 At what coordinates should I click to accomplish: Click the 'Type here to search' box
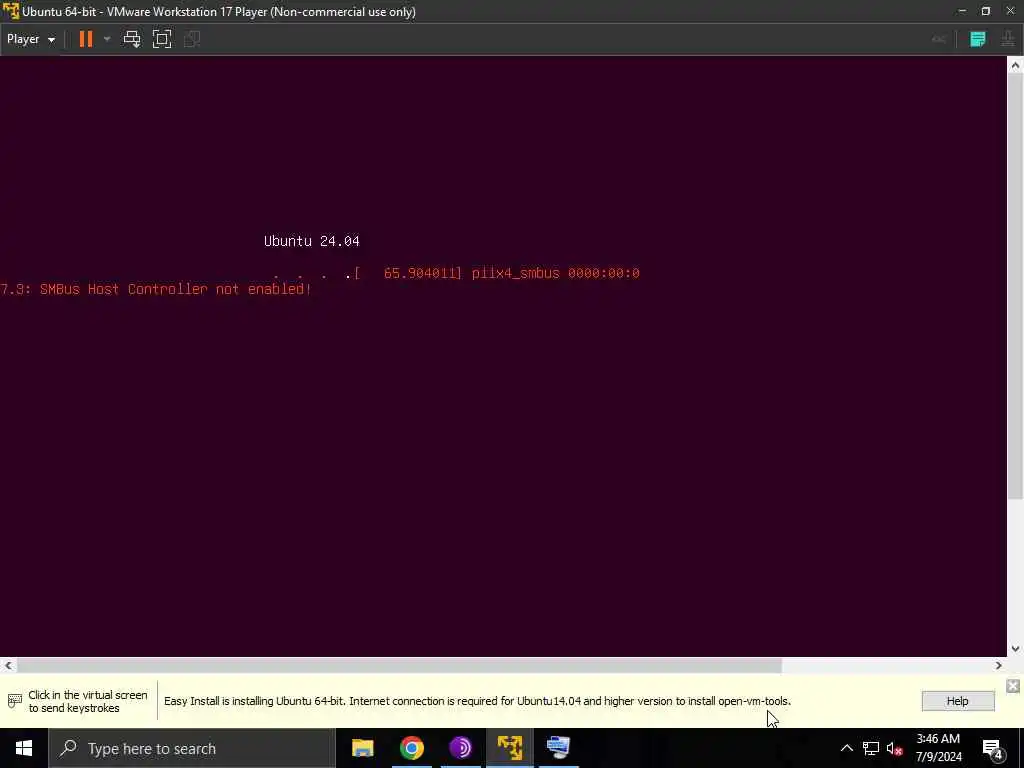192,748
